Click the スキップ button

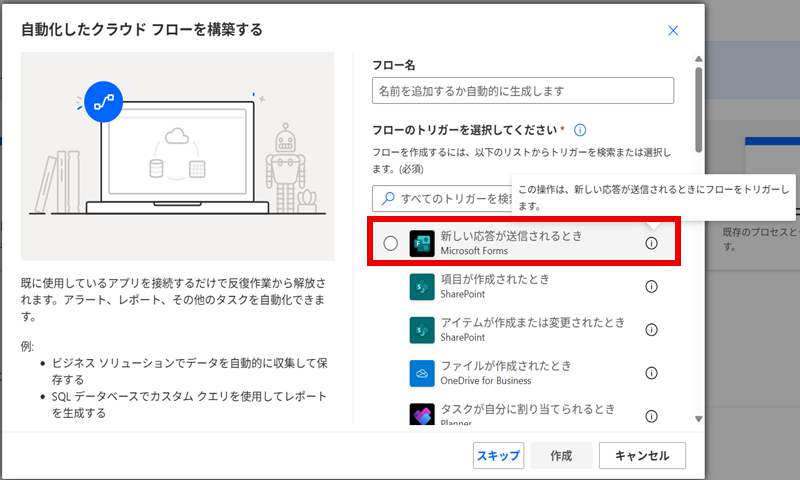click(498, 455)
